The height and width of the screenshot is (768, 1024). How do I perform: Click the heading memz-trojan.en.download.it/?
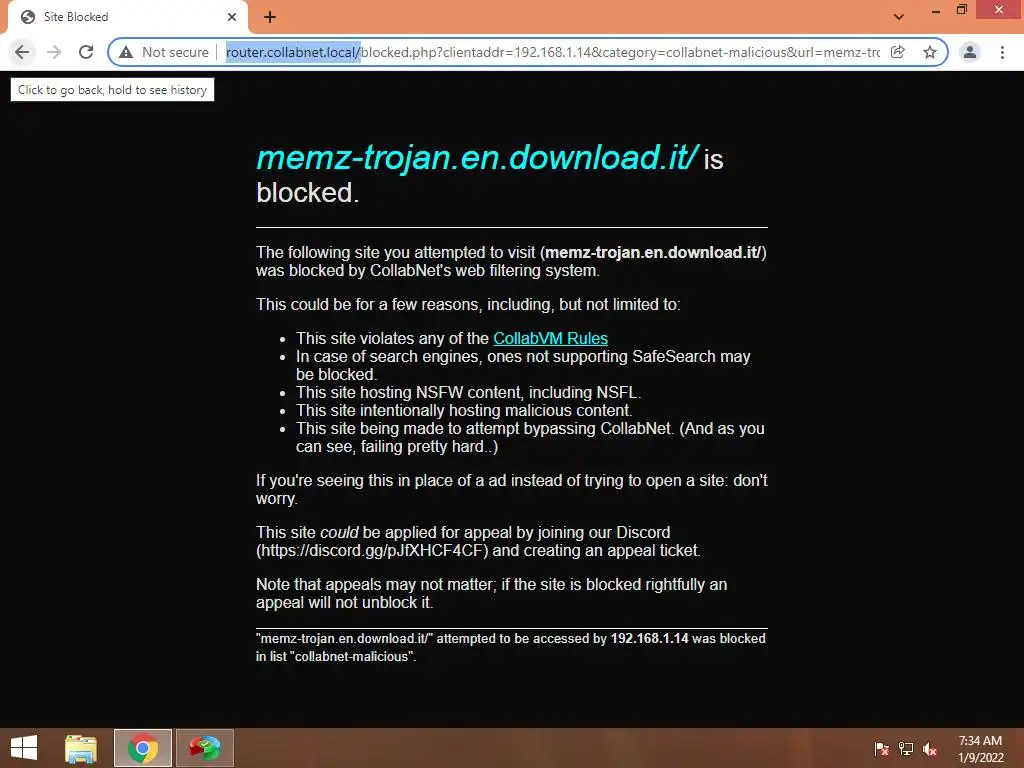tap(477, 157)
